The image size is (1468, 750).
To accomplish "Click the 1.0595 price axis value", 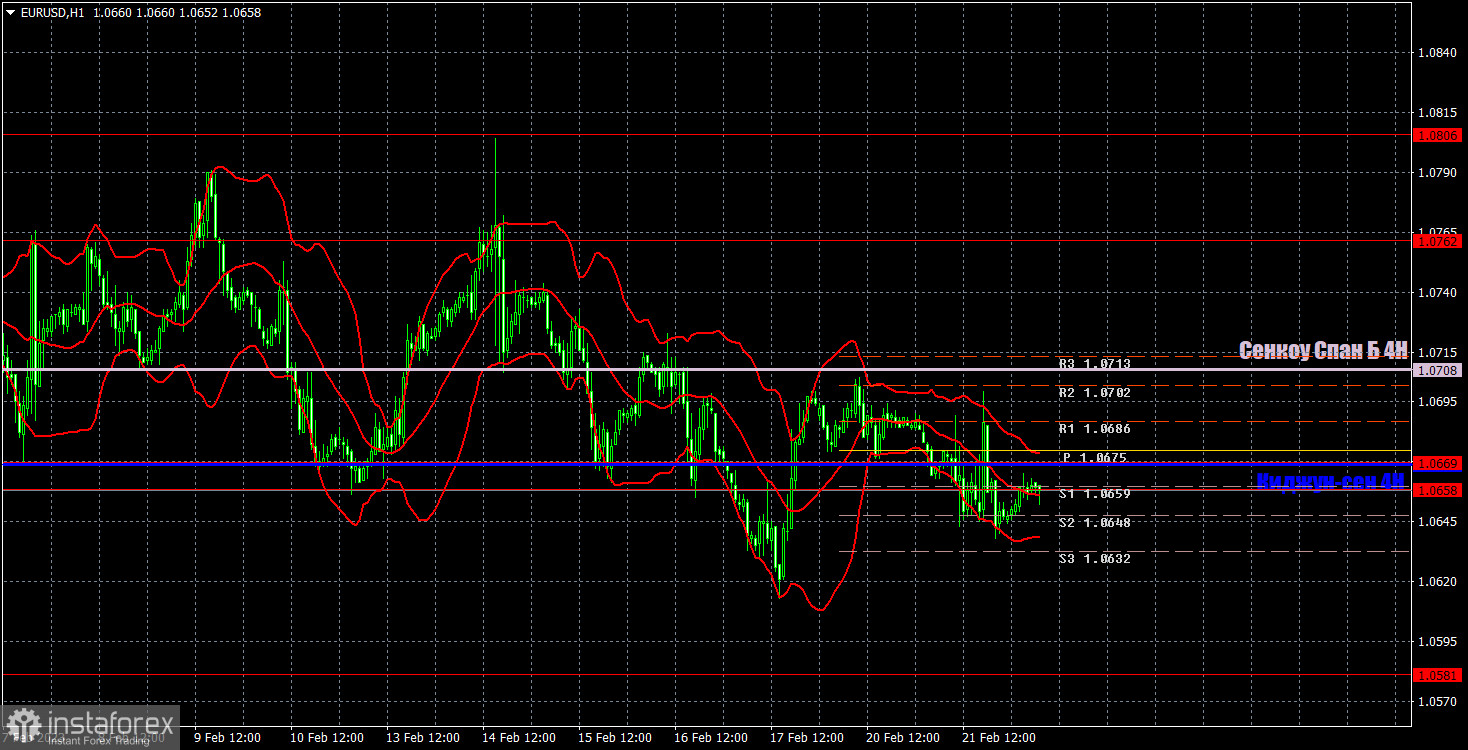I will pyautogui.click(x=1437, y=642).
